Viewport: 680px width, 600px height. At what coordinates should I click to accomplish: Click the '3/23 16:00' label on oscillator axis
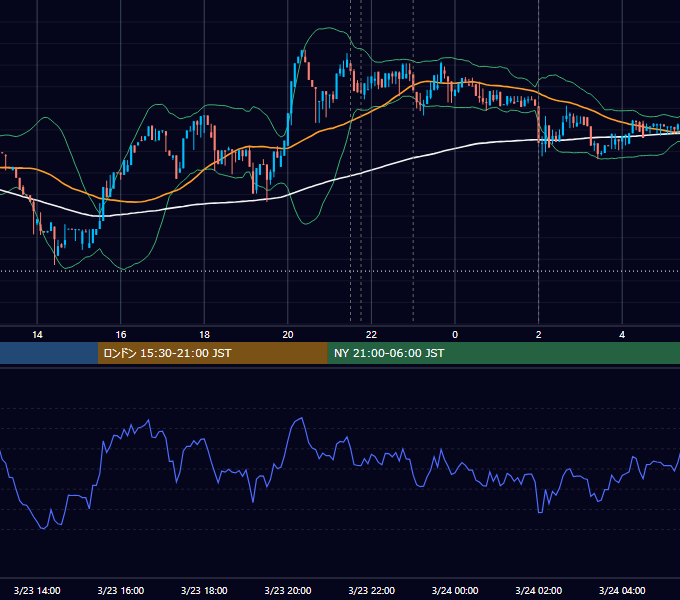pyautogui.click(x=121, y=590)
